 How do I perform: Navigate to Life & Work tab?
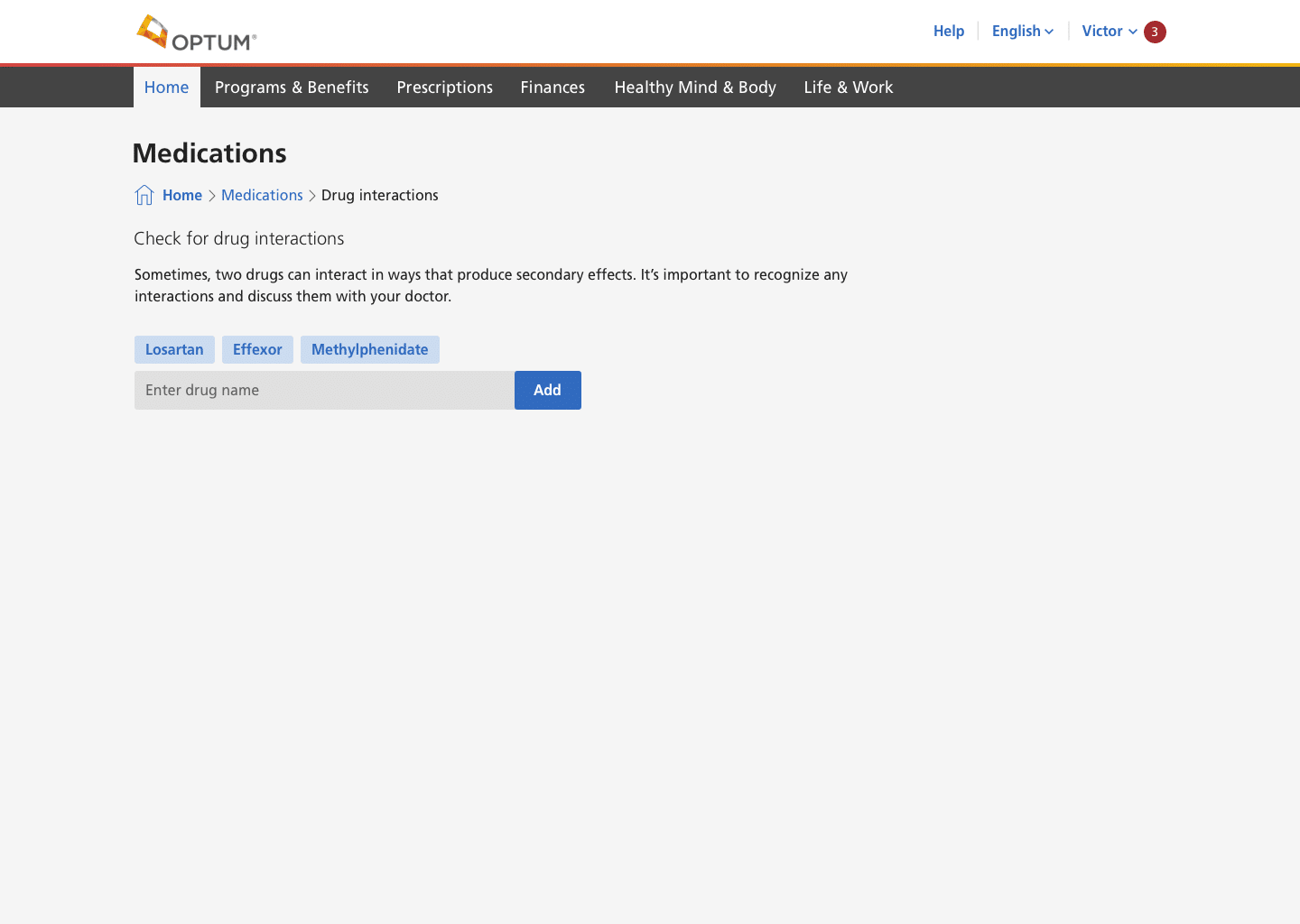pyautogui.click(x=848, y=88)
